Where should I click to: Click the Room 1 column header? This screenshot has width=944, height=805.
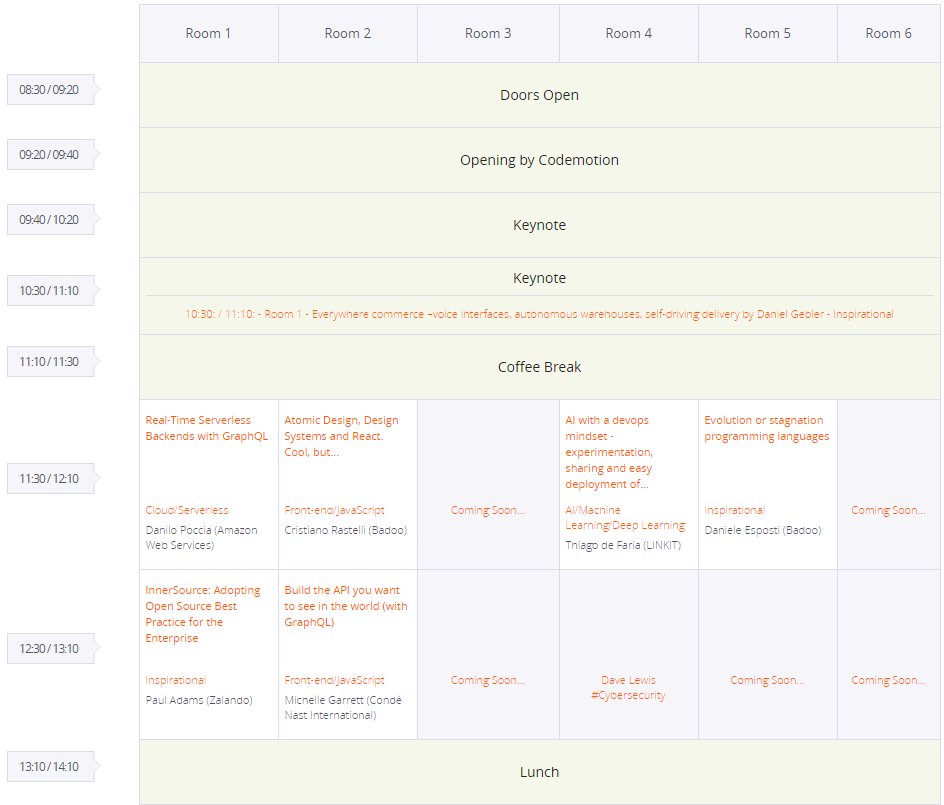coord(208,33)
